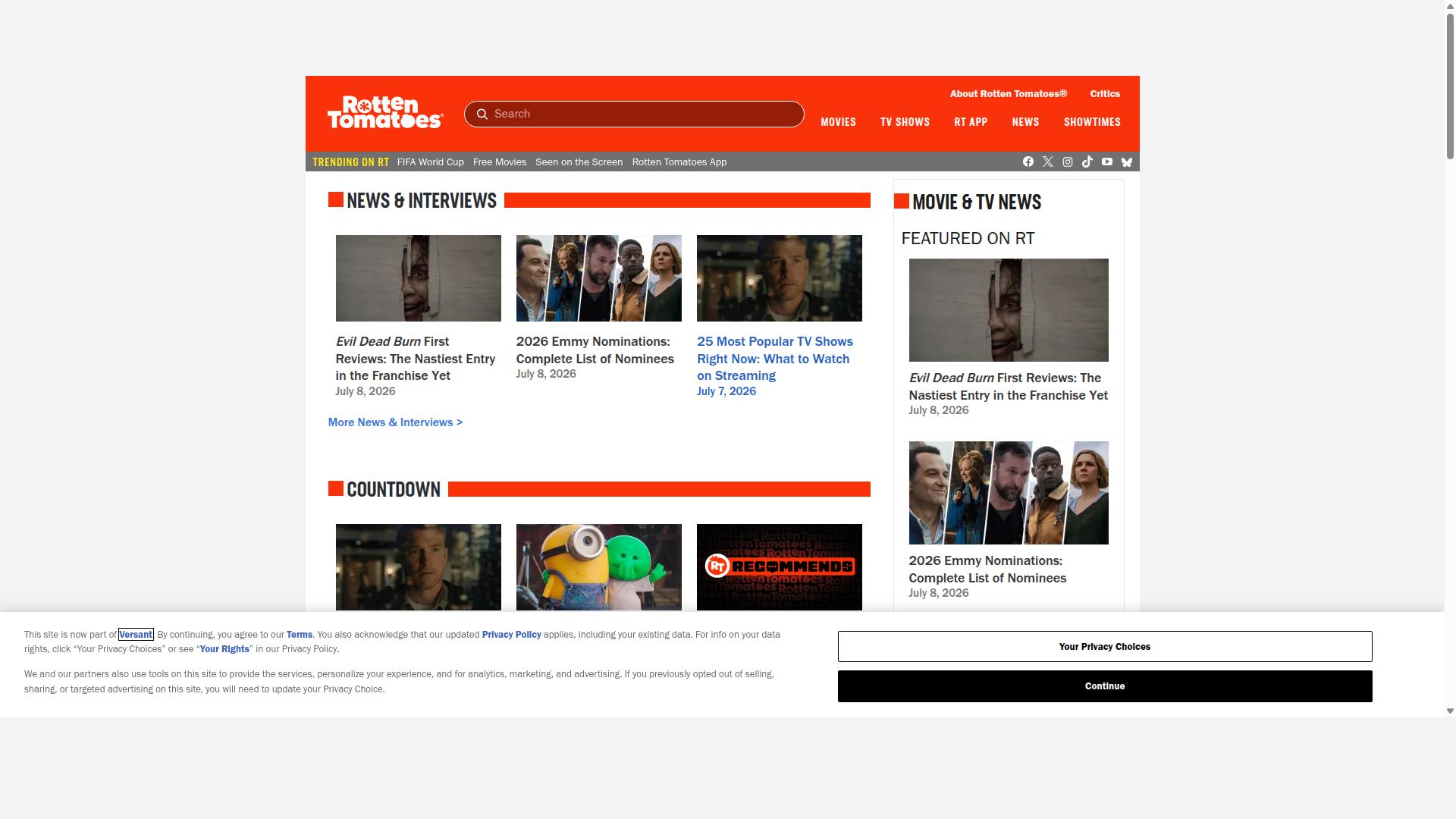Open Emmy Nominations thumbnail in News & Interviews
The width and height of the screenshot is (1456, 819).
point(599,278)
